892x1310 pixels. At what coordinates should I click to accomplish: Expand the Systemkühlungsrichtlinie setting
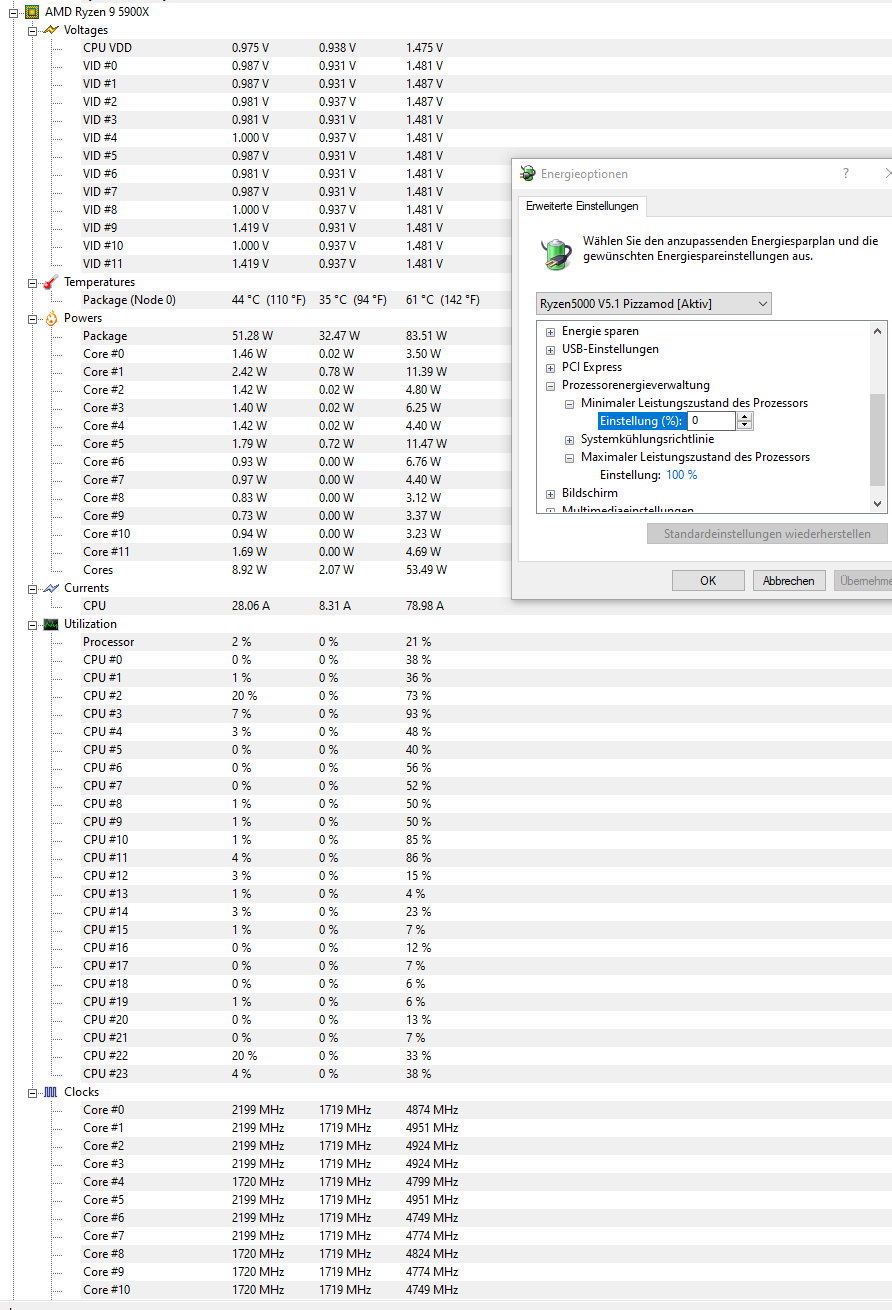click(x=569, y=440)
